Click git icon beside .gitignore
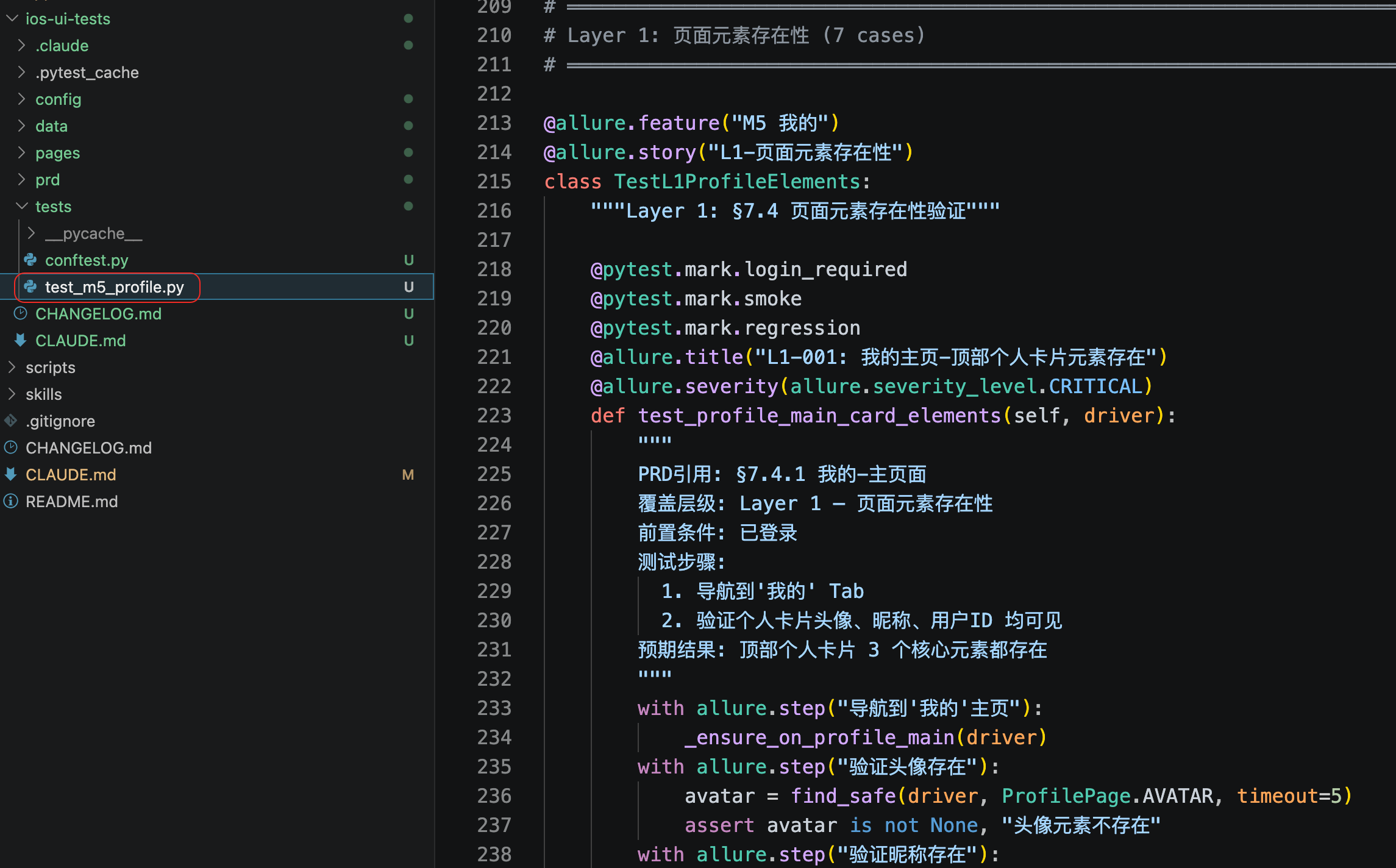 coord(11,421)
